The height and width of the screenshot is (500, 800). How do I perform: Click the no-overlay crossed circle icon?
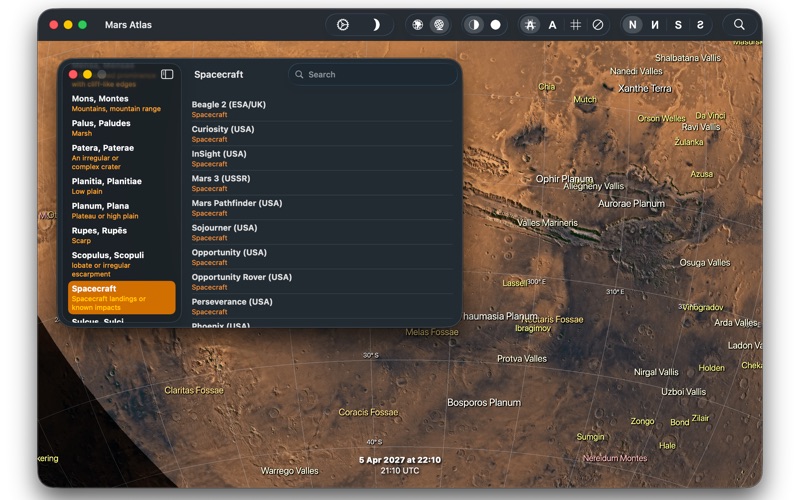(x=597, y=24)
